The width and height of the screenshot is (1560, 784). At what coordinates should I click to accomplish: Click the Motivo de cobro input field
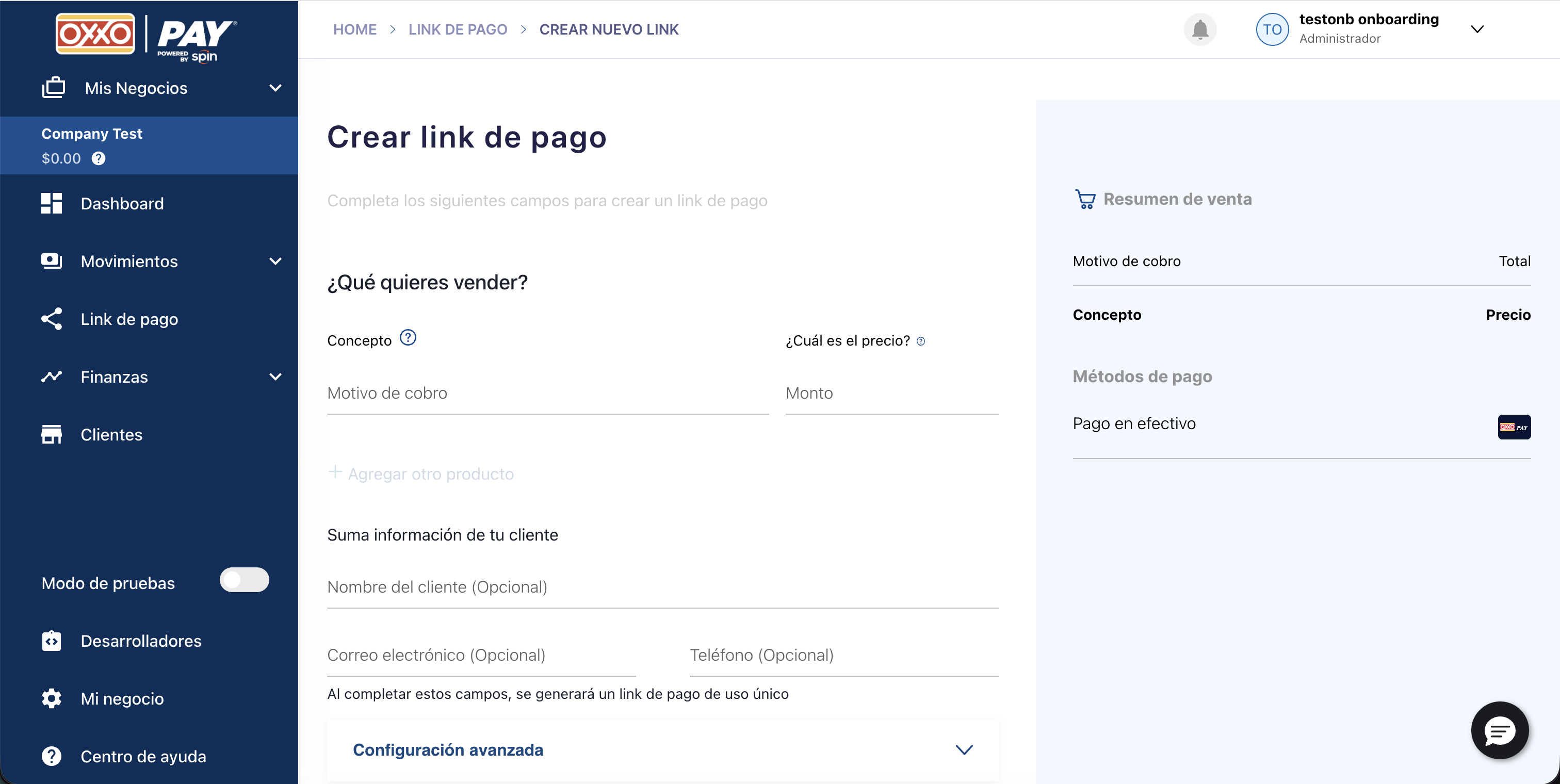point(547,394)
